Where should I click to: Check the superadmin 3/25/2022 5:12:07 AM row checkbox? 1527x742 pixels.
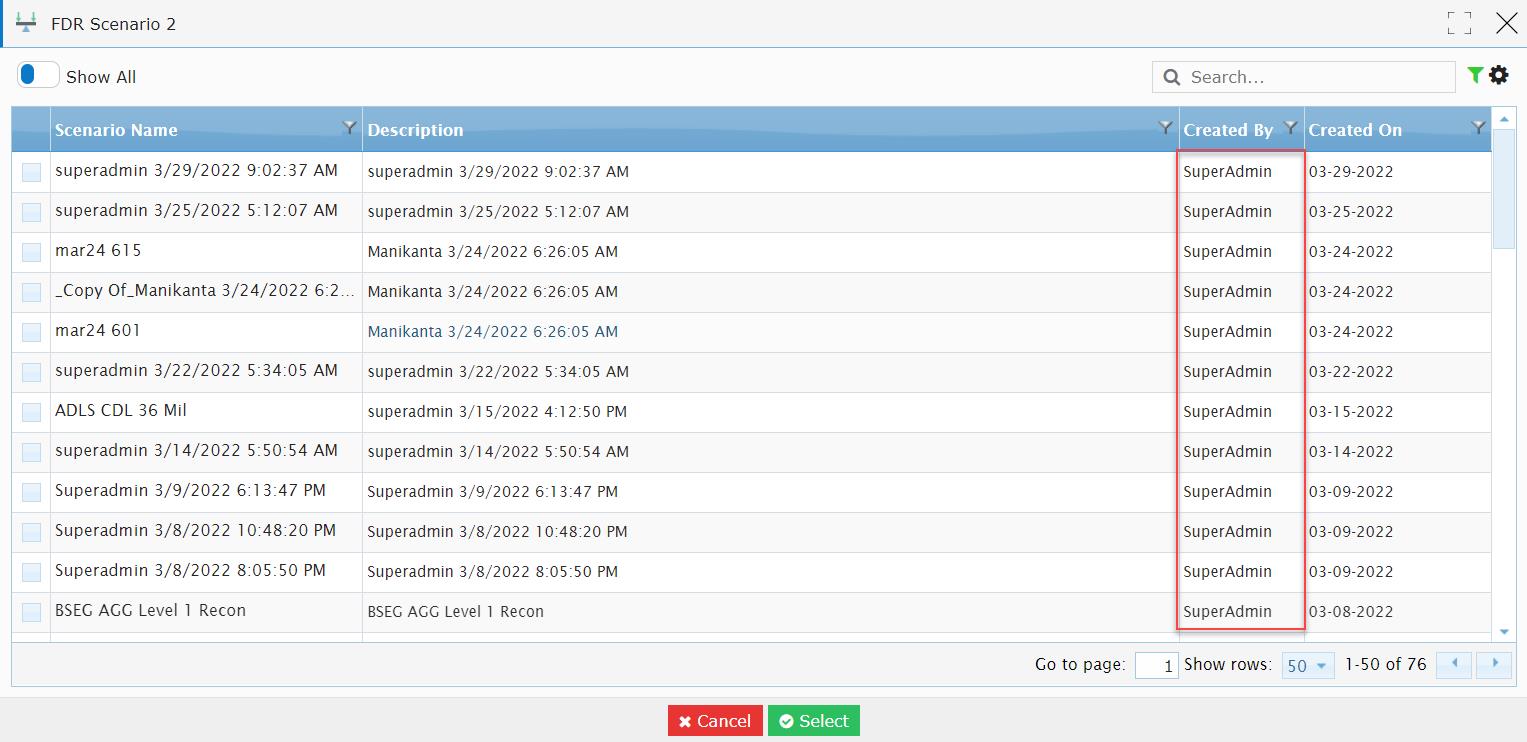31,212
